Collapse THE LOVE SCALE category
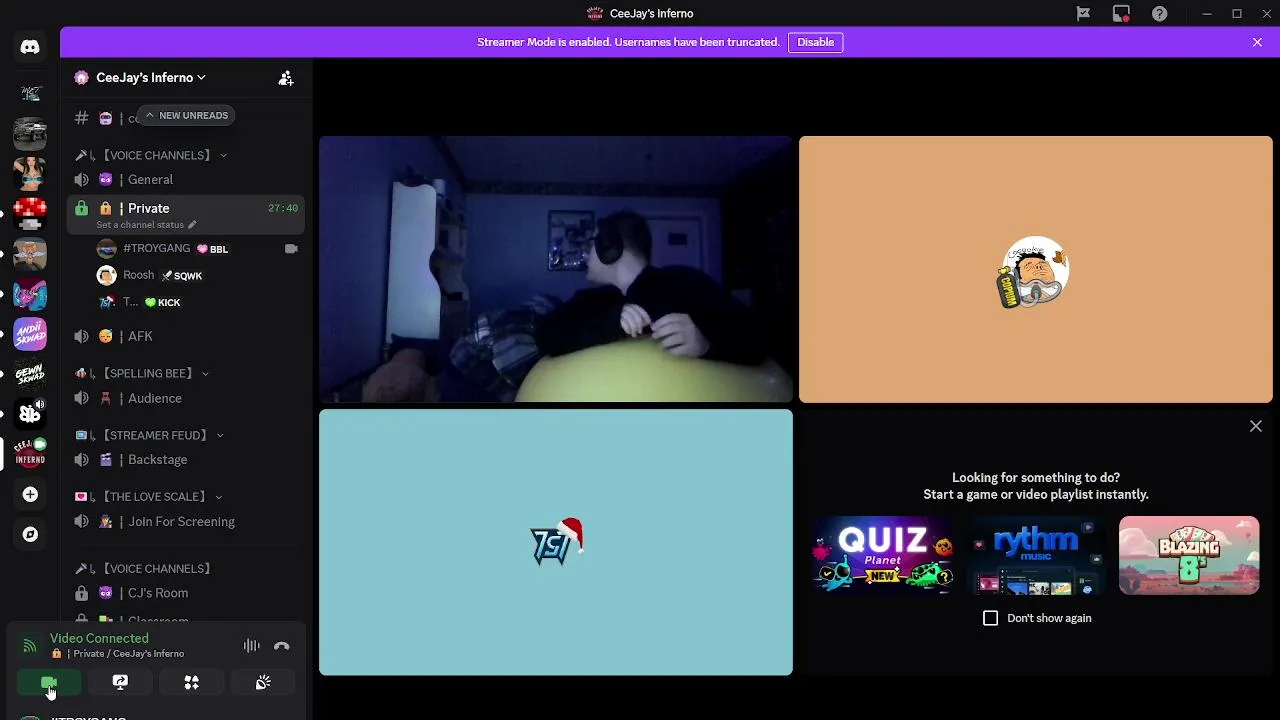This screenshot has height=720, width=1280. 149,496
